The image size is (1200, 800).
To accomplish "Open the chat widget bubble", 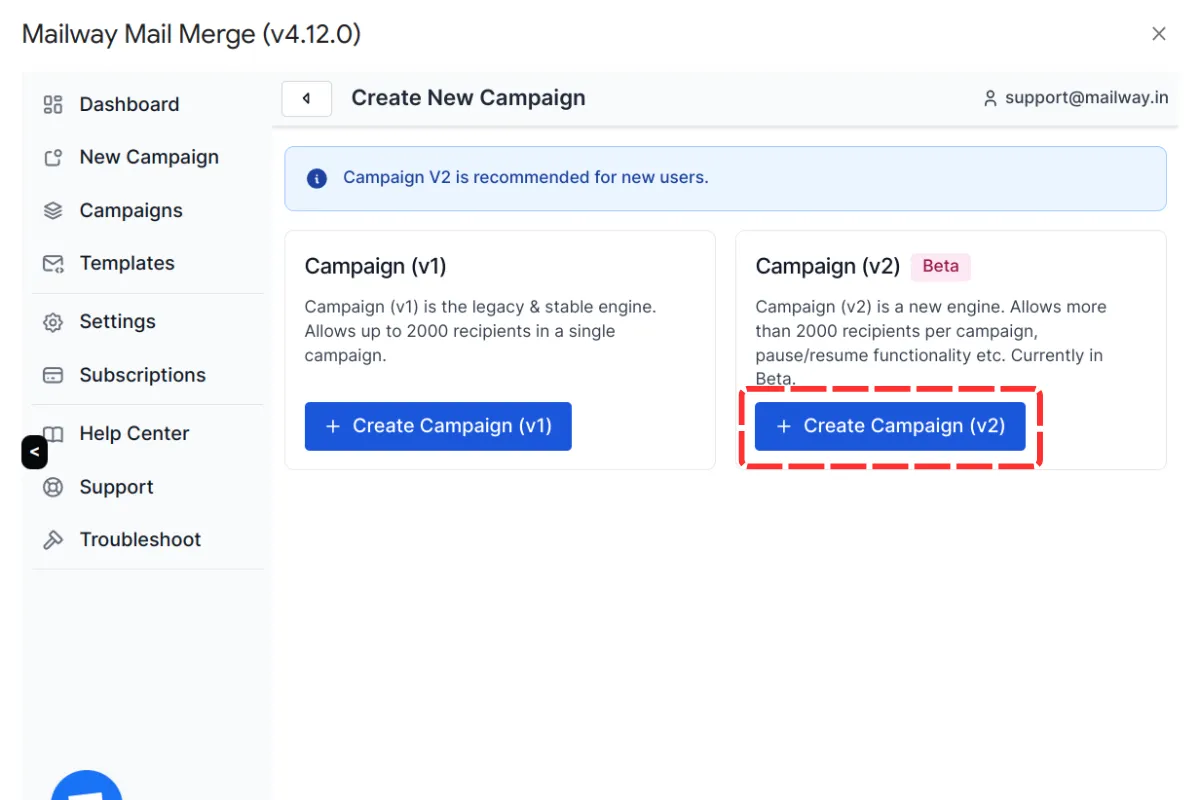I will coord(87,790).
